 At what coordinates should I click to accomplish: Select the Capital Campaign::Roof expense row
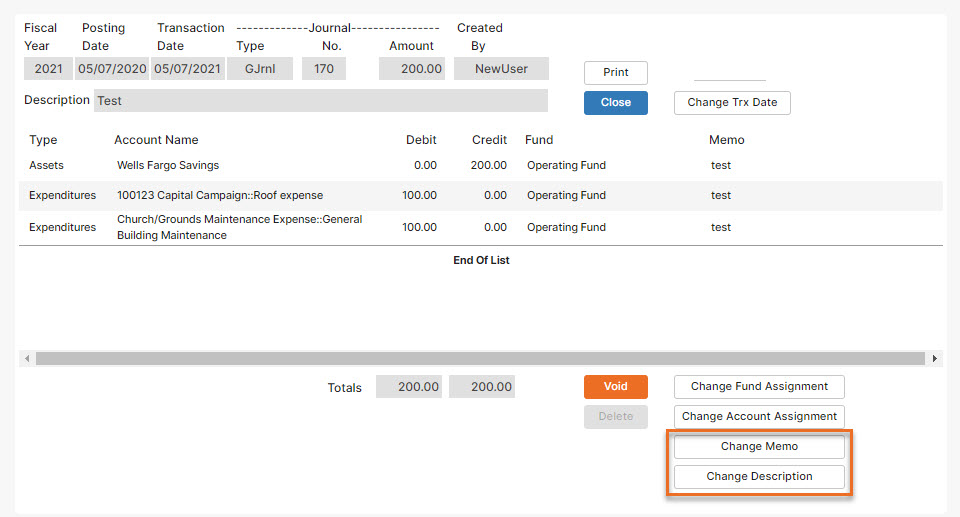point(481,195)
